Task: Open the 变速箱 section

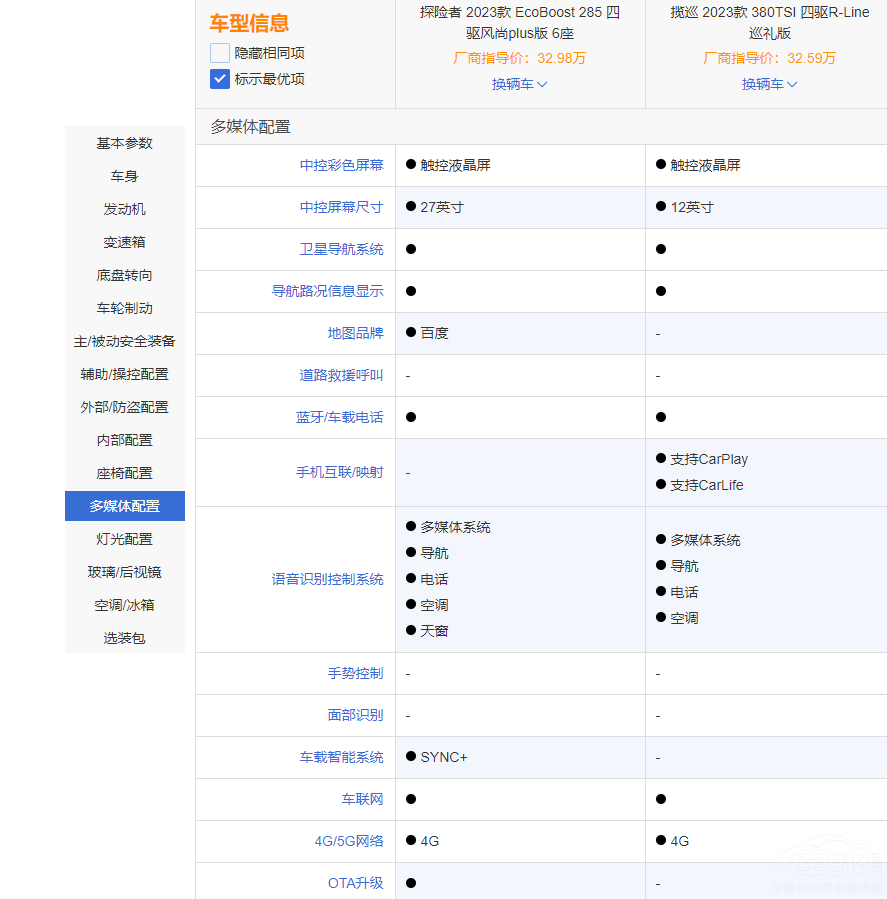Action: click(x=124, y=242)
